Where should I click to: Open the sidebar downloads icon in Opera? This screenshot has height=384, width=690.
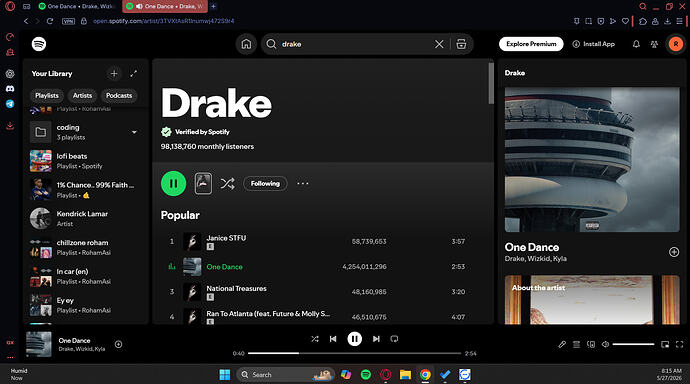point(10,126)
